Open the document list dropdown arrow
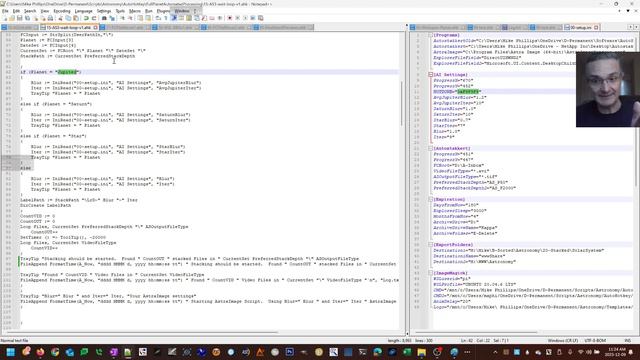 (x=628, y=11)
